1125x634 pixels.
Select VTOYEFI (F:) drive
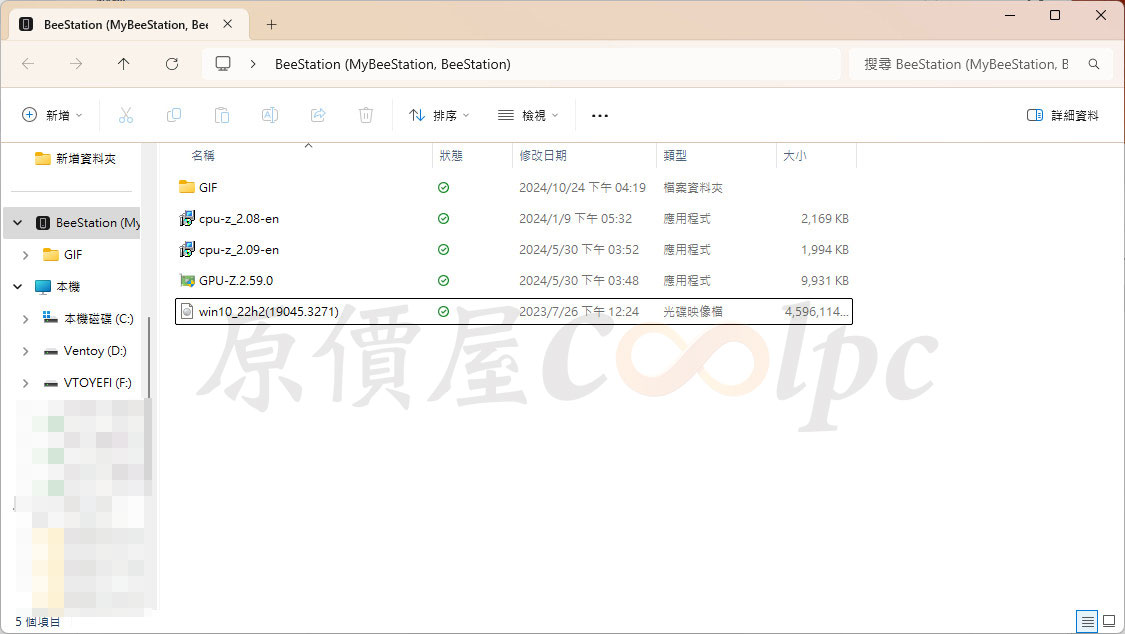(x=87, y=383)
